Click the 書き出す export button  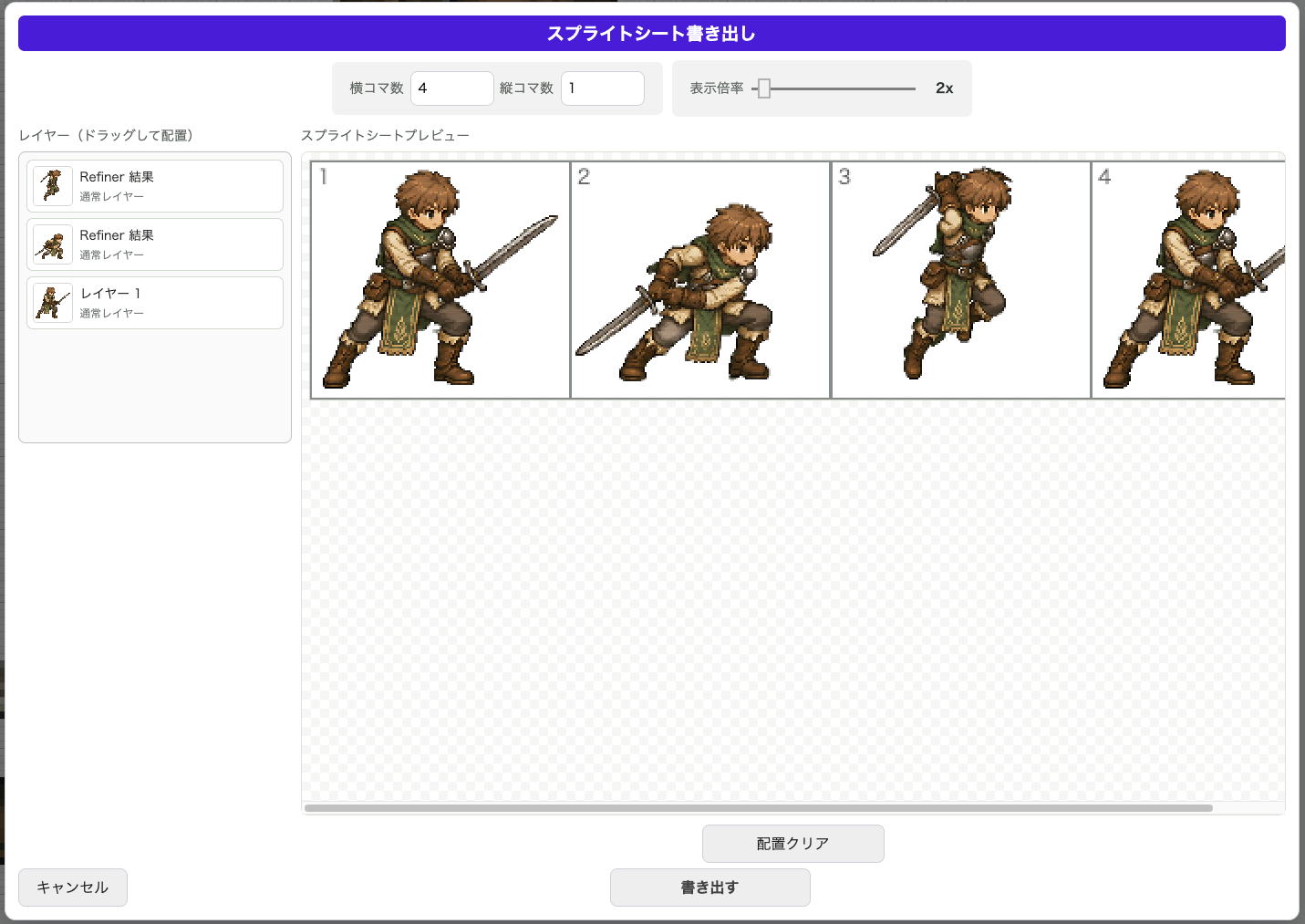click(x=710, y=888)
